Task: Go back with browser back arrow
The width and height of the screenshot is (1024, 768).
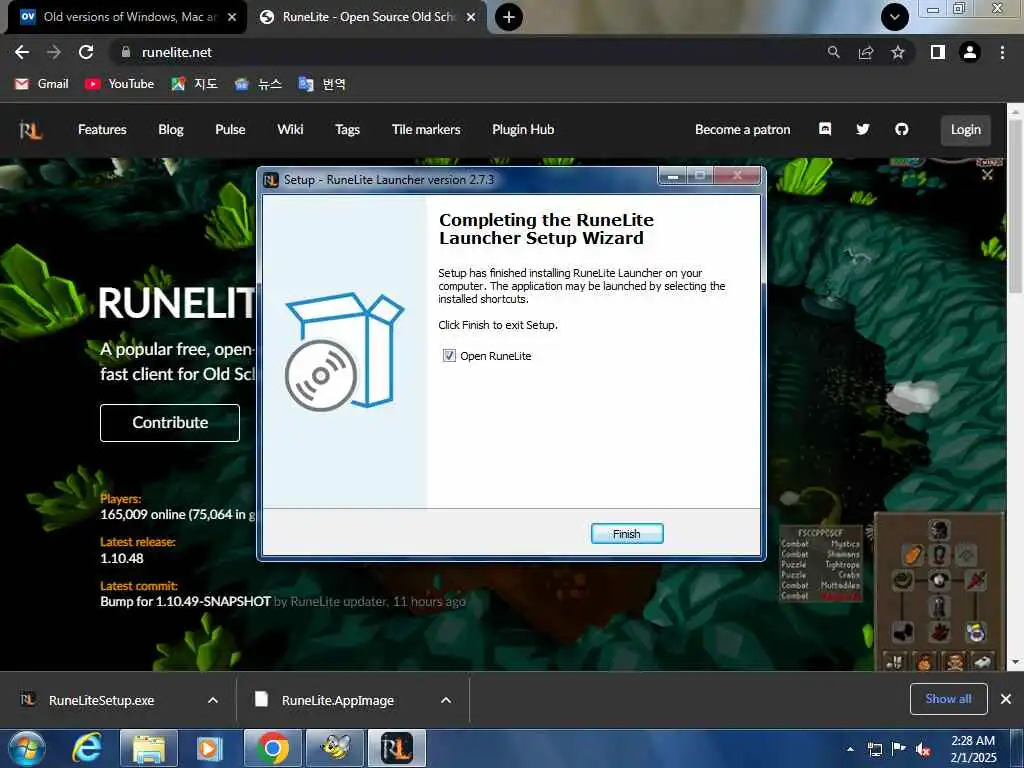Action: pyautogui.click(x=22, y=52)
